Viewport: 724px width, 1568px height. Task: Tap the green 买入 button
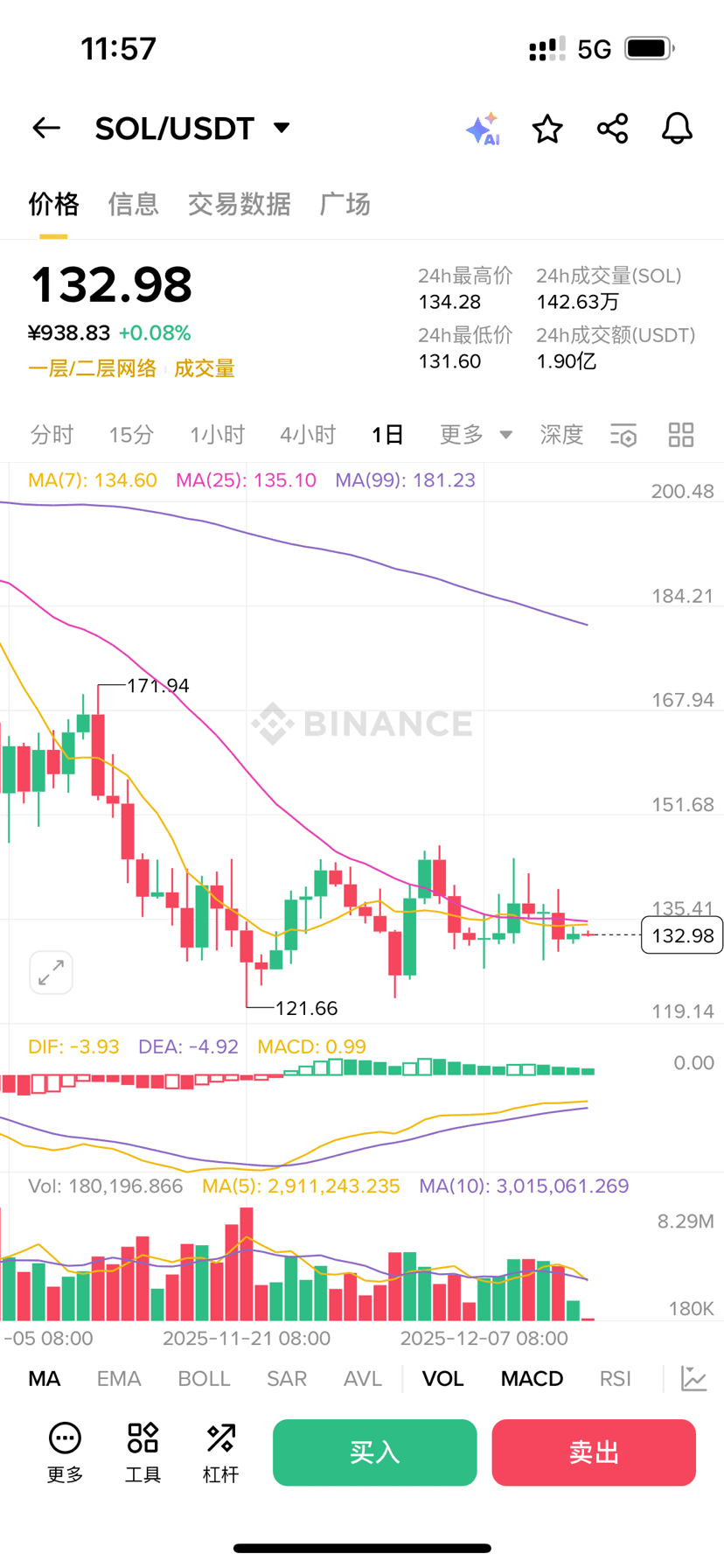[x=374, y=1452]
